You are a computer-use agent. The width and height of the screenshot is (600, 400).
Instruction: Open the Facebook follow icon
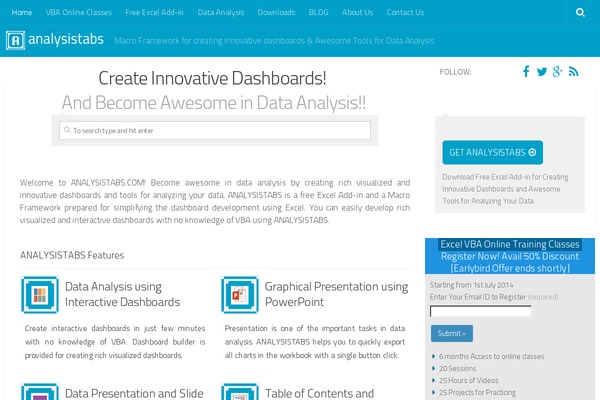526,72
